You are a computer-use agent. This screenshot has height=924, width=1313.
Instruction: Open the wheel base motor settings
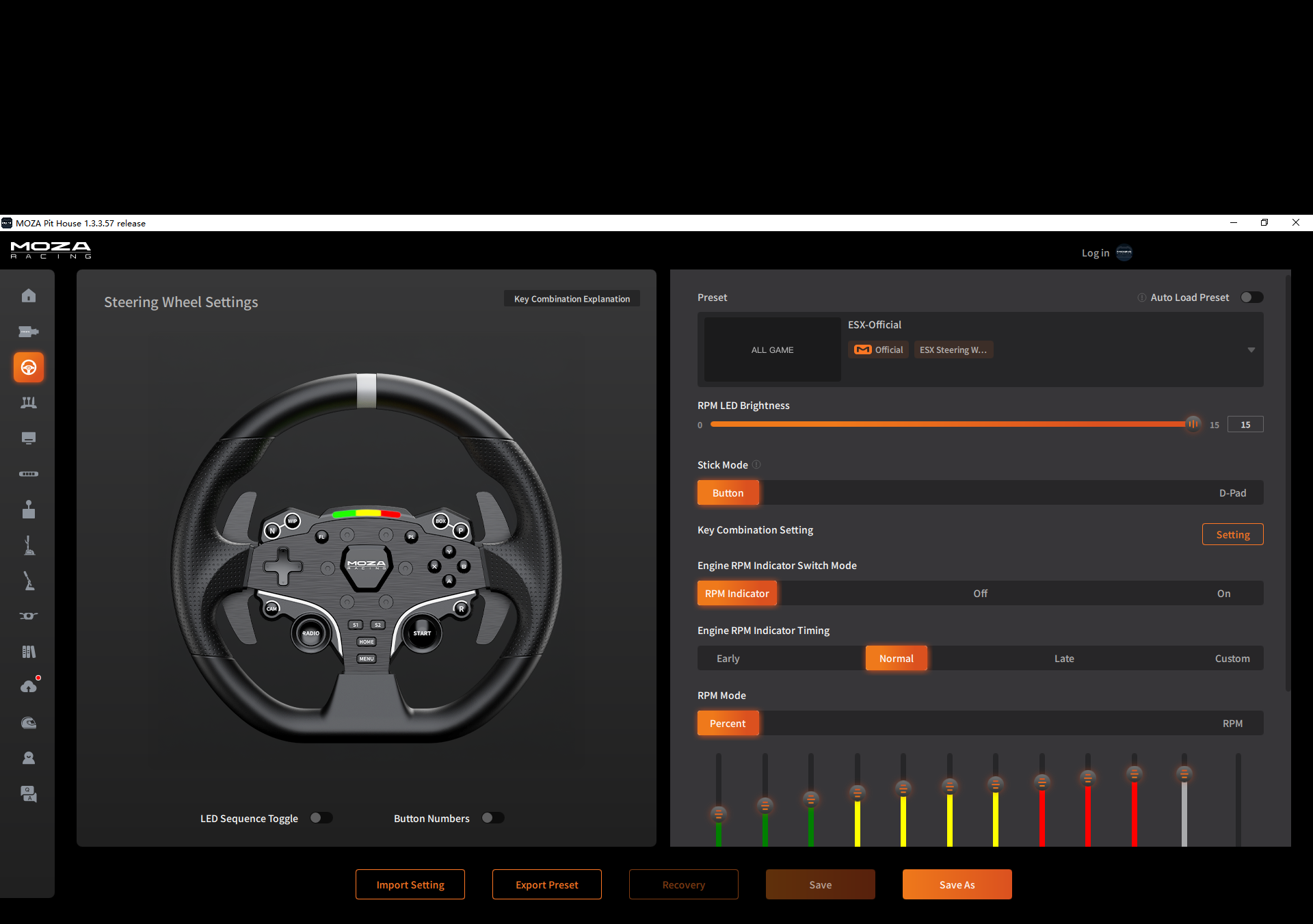[28, 332]
